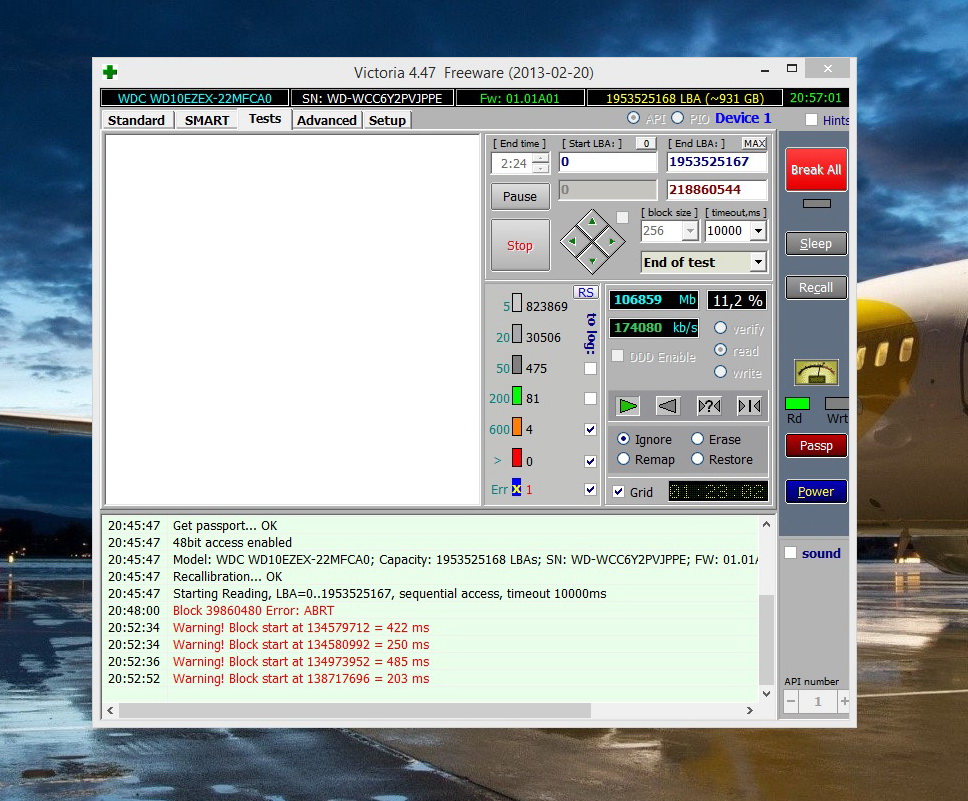This screenshot has height=801, width=968.
Task: Switch to the SMART tab
Action: pos(207,120)
